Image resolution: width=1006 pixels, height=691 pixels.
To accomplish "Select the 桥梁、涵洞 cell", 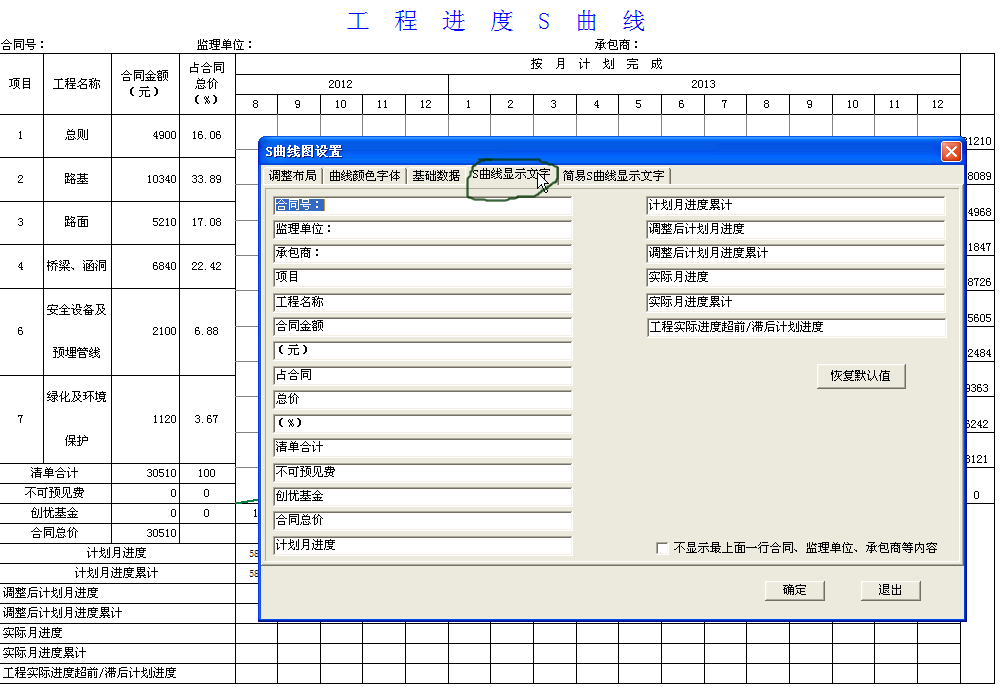I will tap(77, 266).
